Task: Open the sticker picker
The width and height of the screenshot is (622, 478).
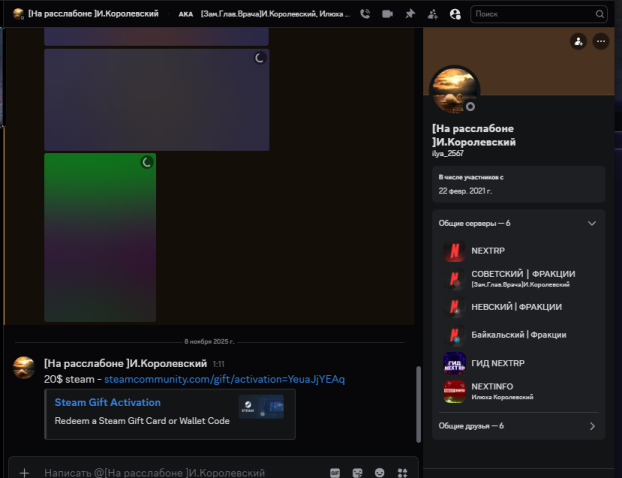Action: pyautogui.click(x=357, y=472)
